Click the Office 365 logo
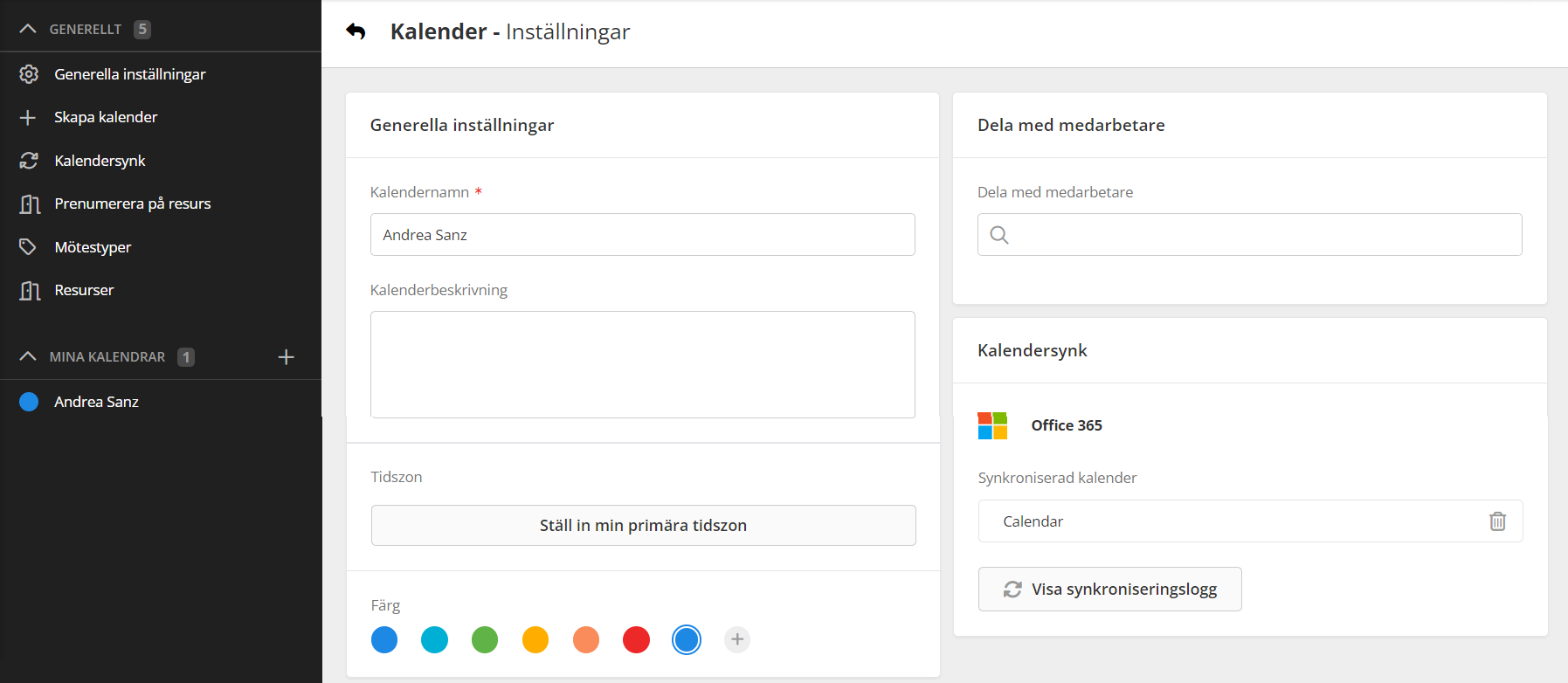 (992, 426)
